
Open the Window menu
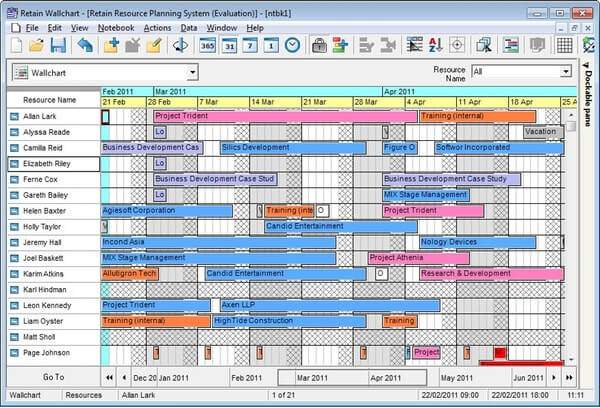coord(222,28)
